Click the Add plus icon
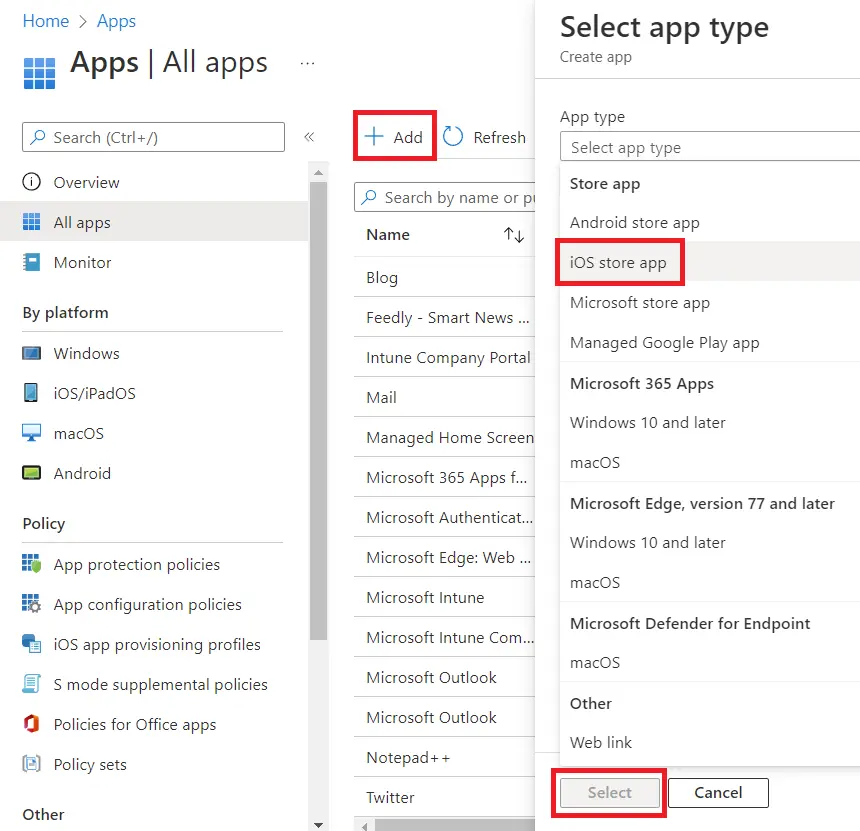Image resolution: width=860 pixels, height=831 pixels. click(x=375, y=137)
